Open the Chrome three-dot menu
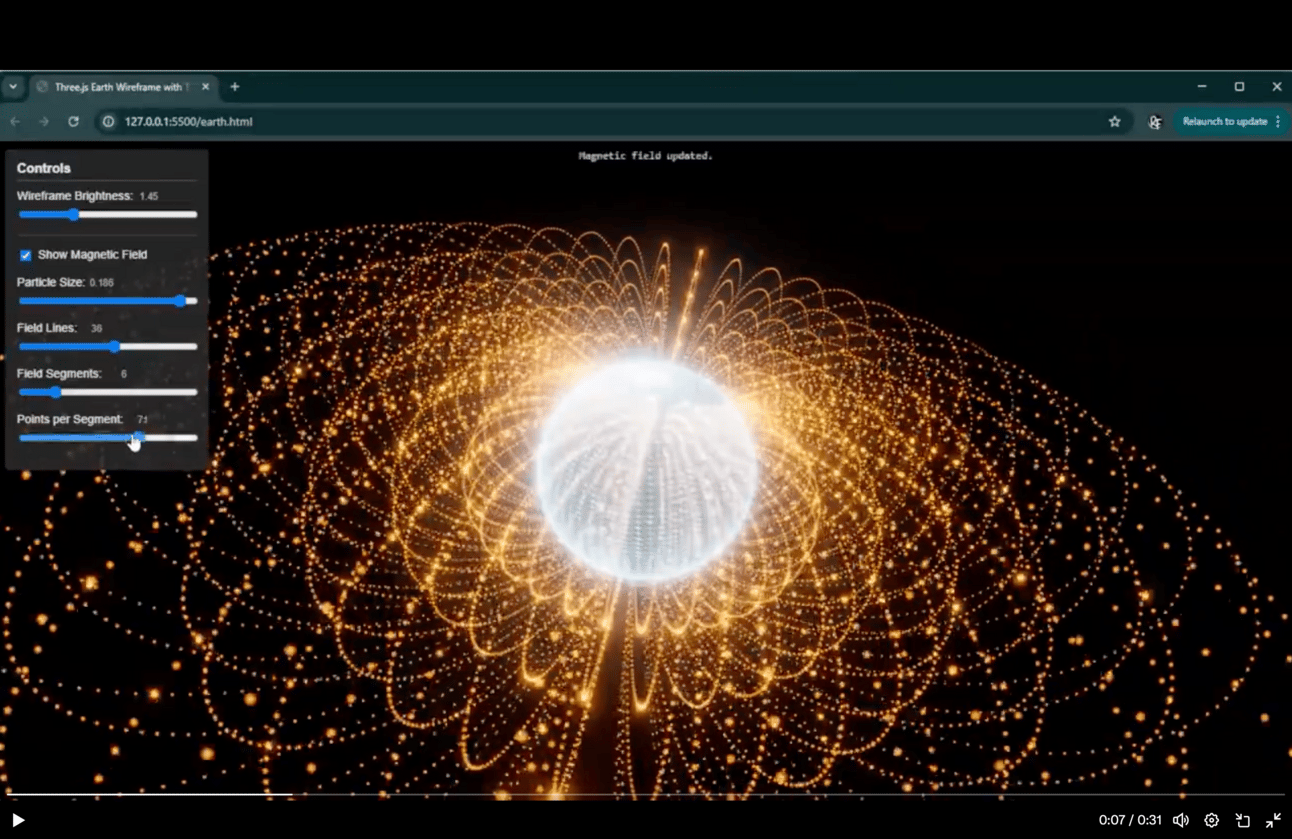Image resolution: width=1292 pixels, height=839 pixels. click(1278, 121)
